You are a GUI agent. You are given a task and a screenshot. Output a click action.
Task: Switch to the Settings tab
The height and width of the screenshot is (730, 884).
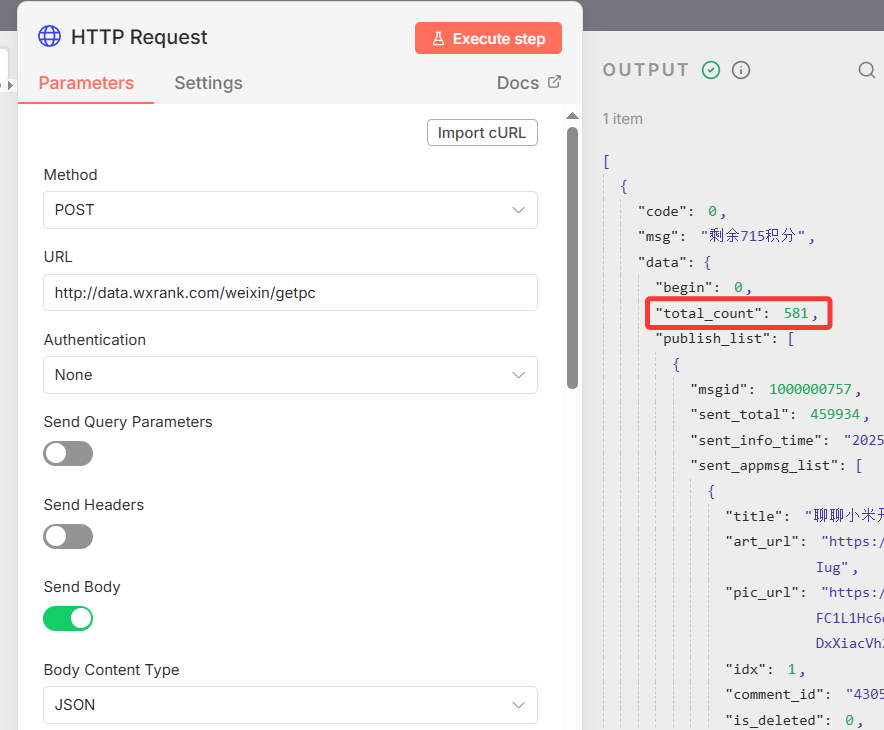pos(208,83)
